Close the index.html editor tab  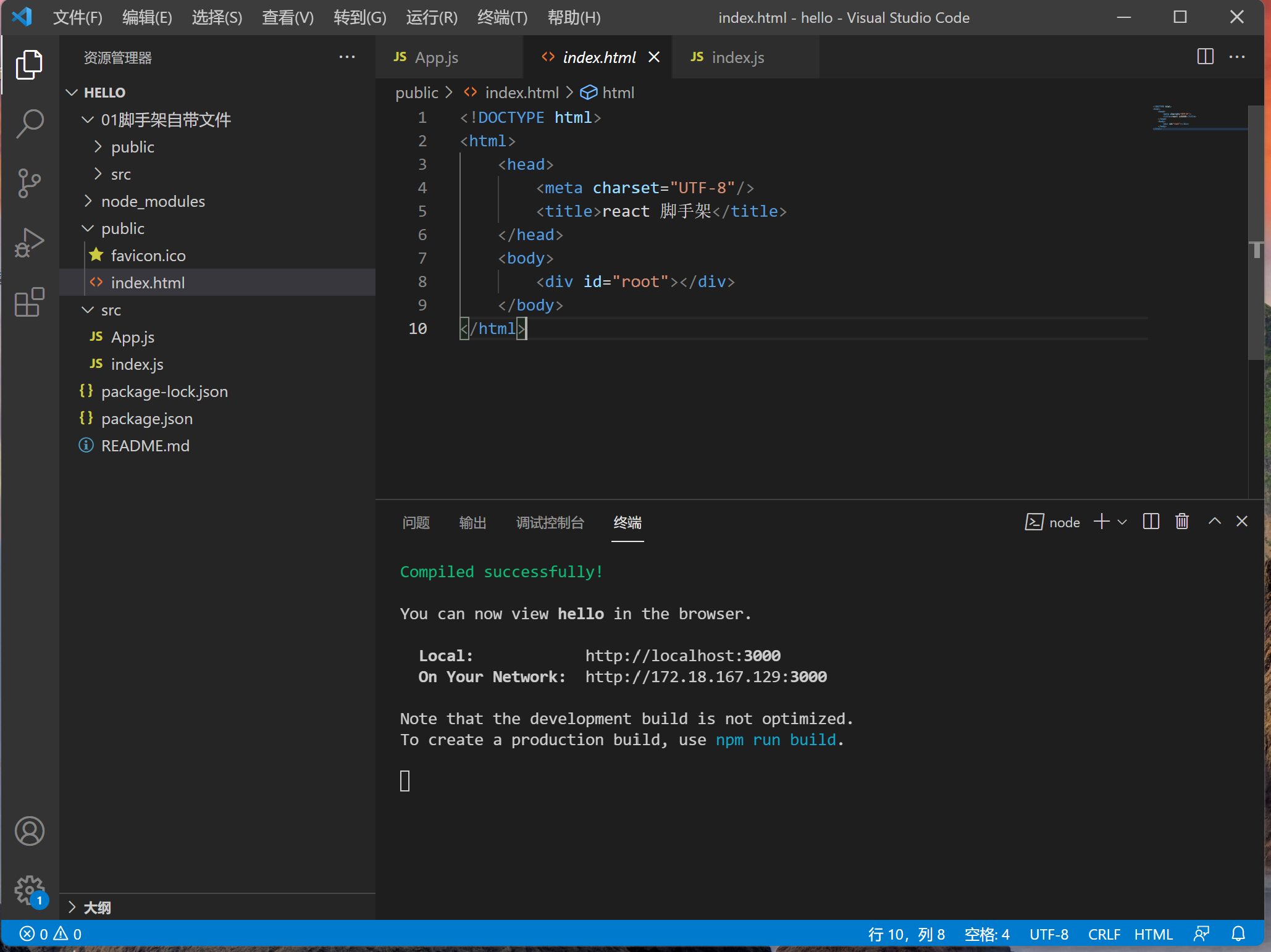tap(654, 57)
